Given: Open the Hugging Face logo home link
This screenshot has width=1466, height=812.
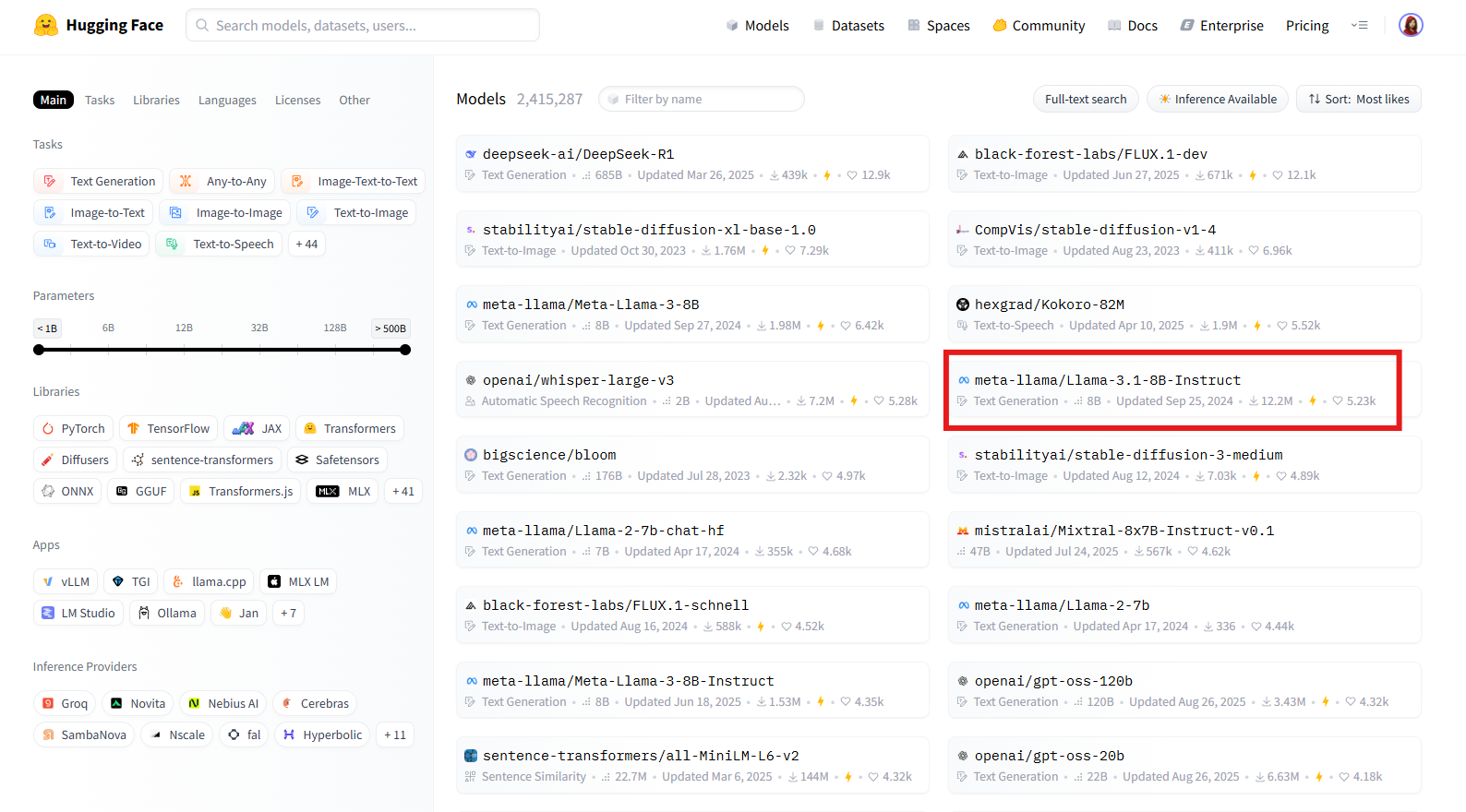Looking at the screenshot, I should 98,25.
